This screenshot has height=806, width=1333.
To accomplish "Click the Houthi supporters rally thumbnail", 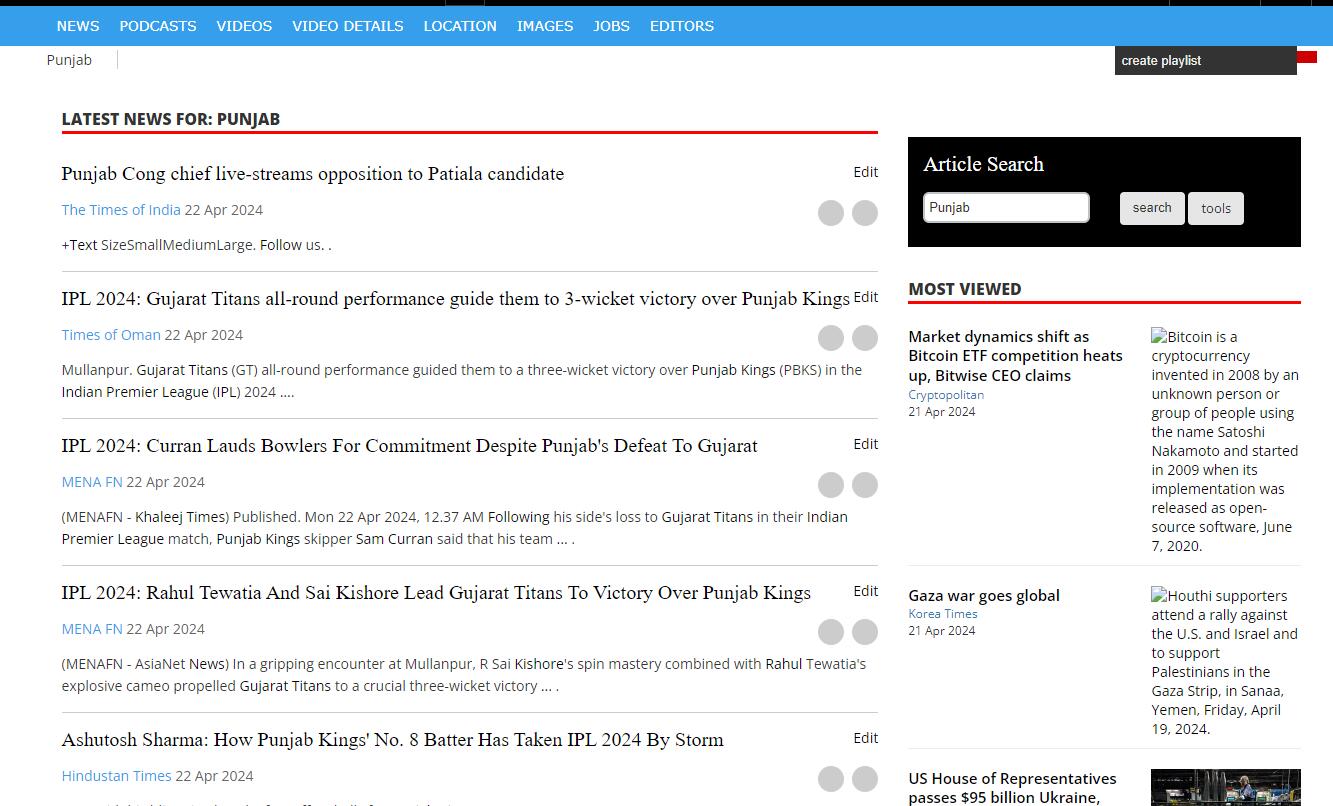I will tap(1226, 662).
